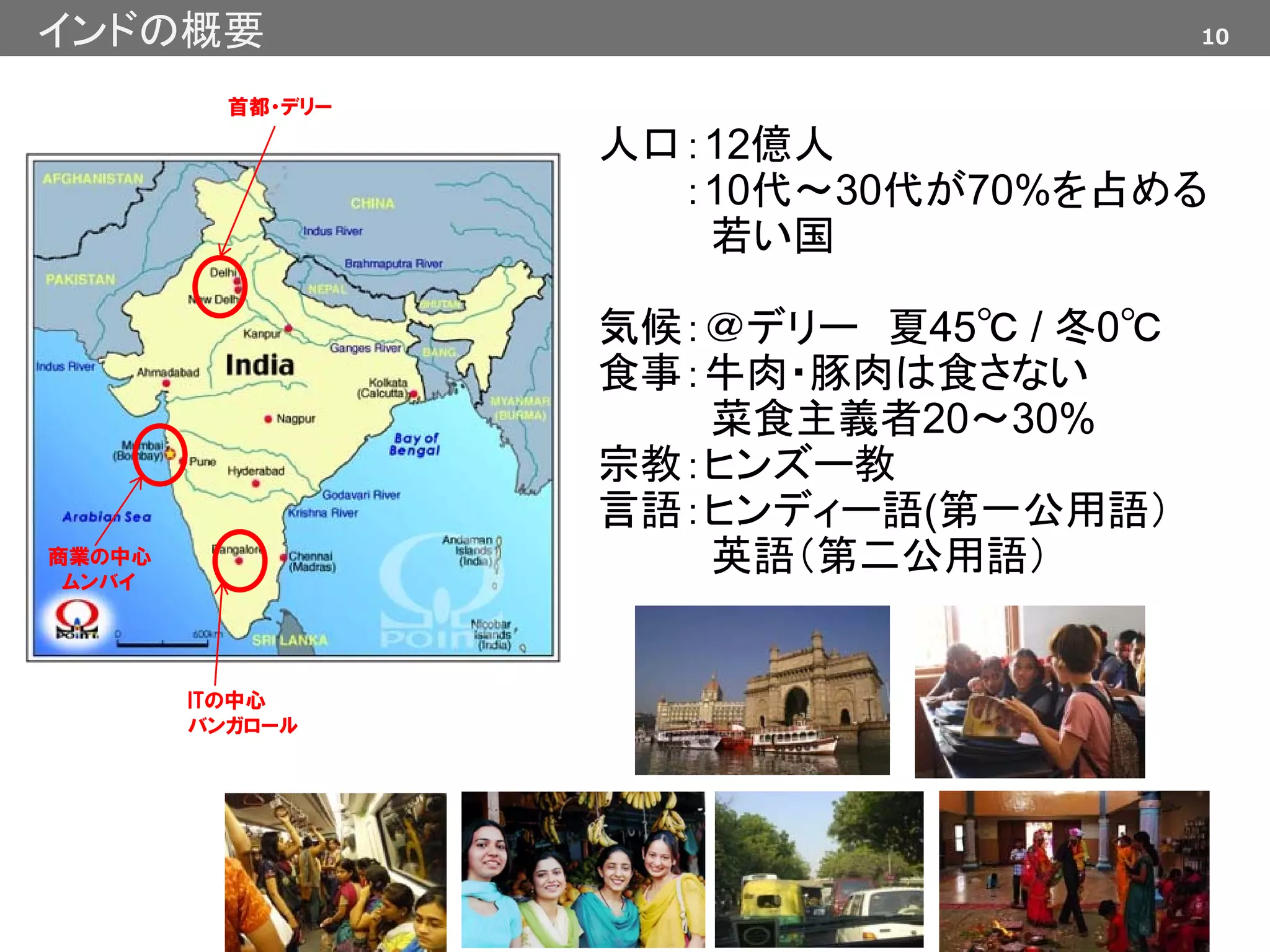Screen dimensions: 1270x952
Task: Click the India map image
Action: 293,408
